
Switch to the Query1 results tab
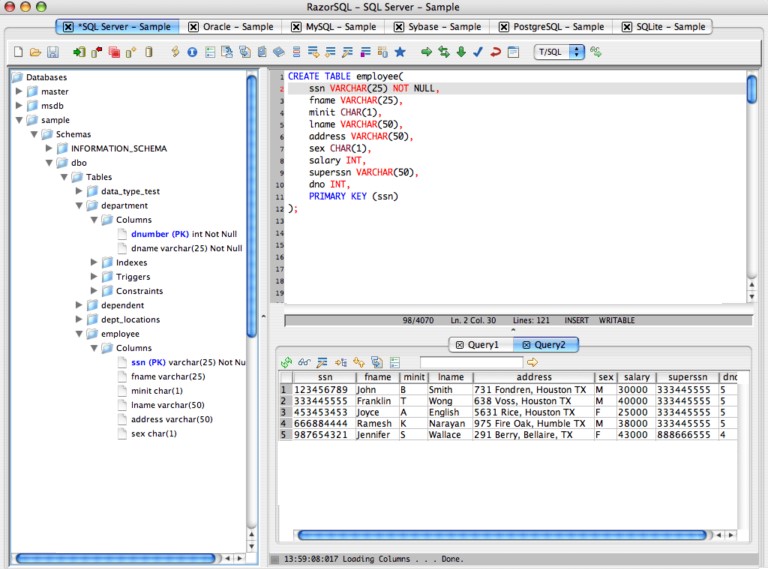pyautogui.click(x=482, y=345)
